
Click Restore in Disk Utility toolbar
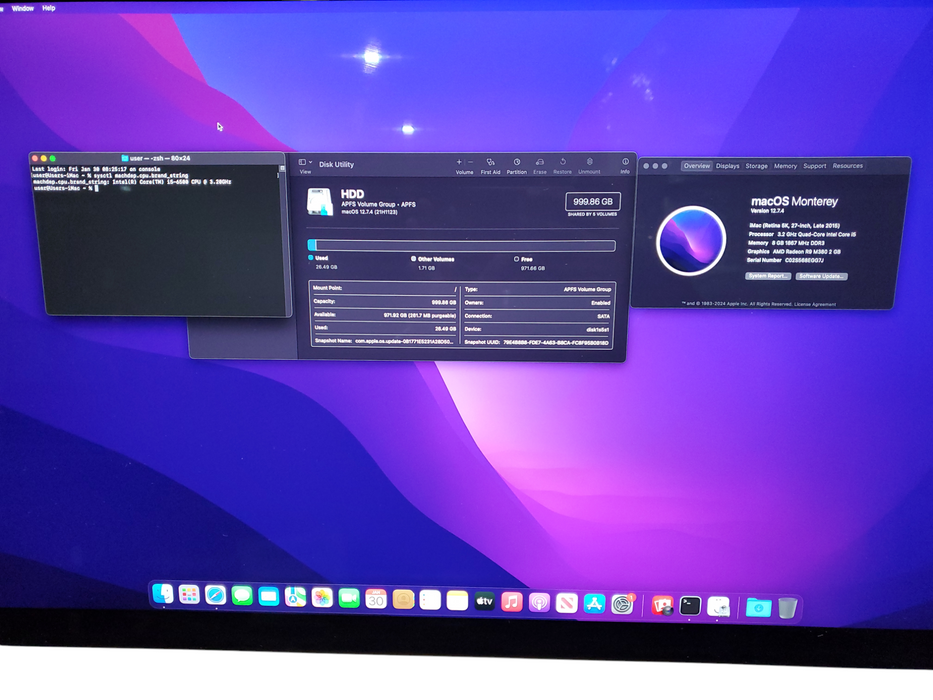click(x=562, y=167)
